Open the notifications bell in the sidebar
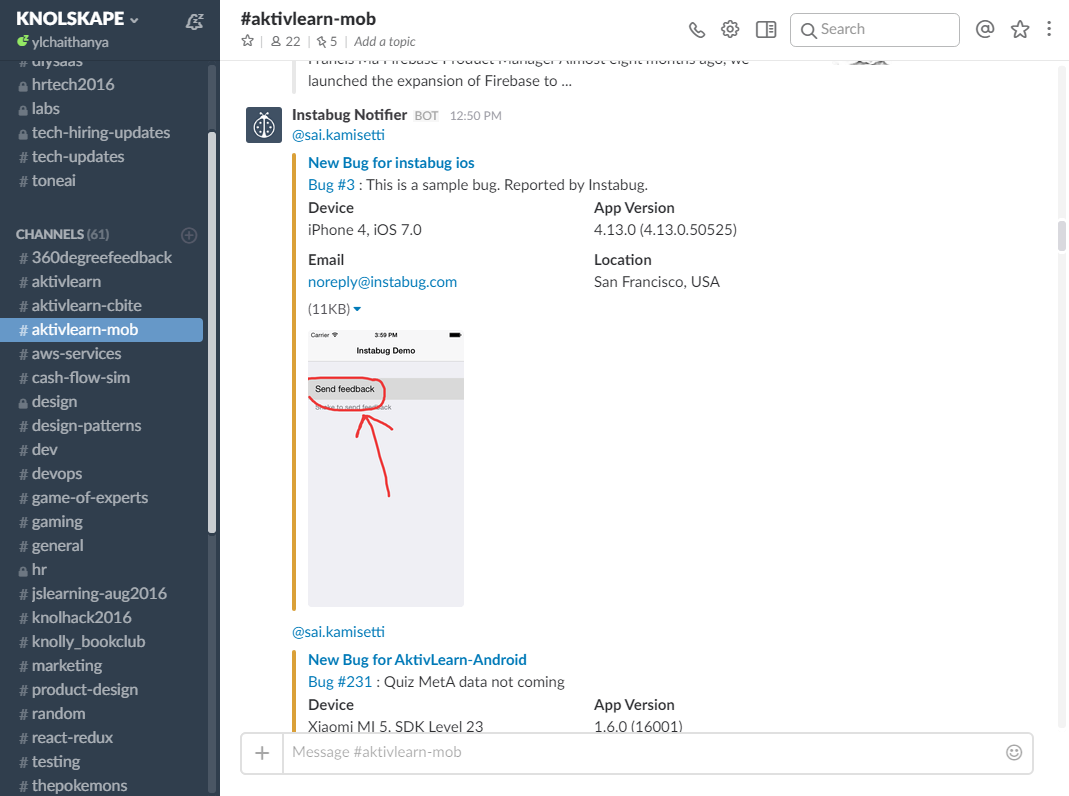The height and width of the screenshot is (796, 1069). (194, 22)
